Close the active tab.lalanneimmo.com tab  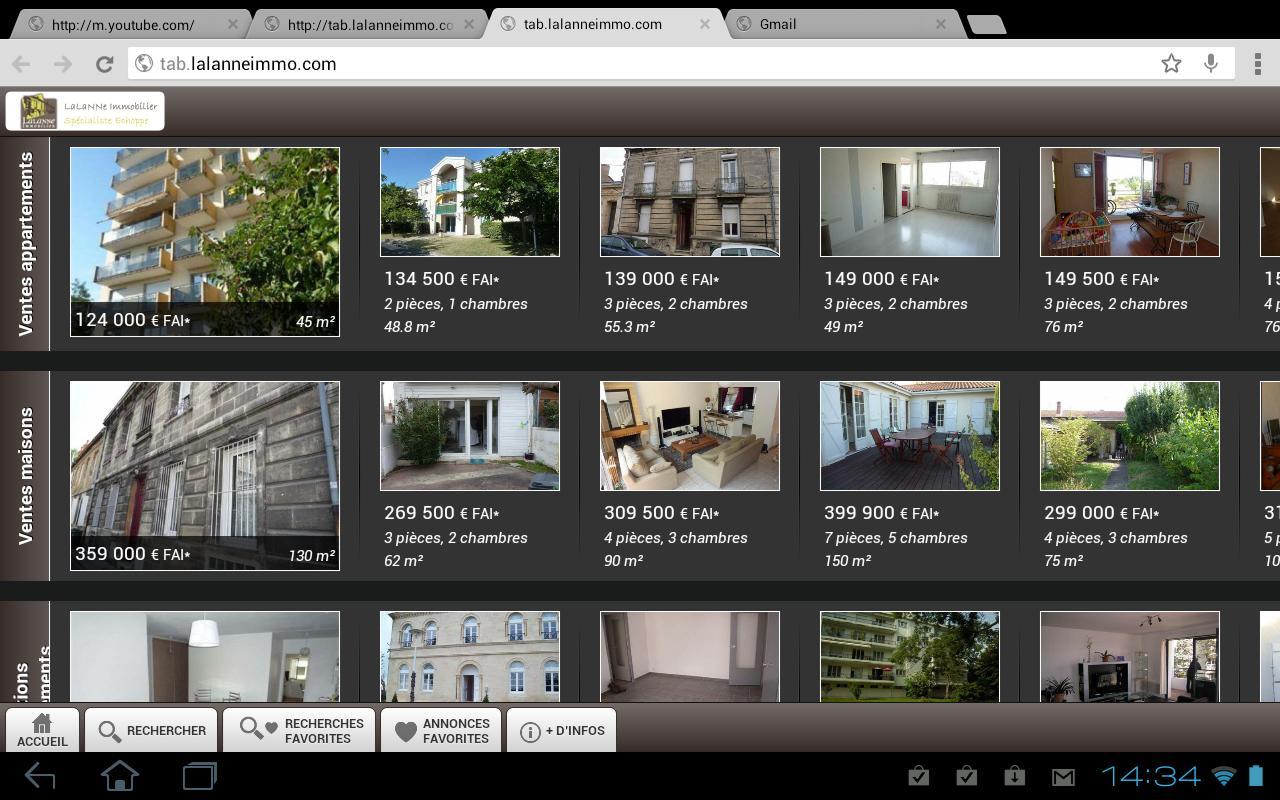tap(705, 24)
